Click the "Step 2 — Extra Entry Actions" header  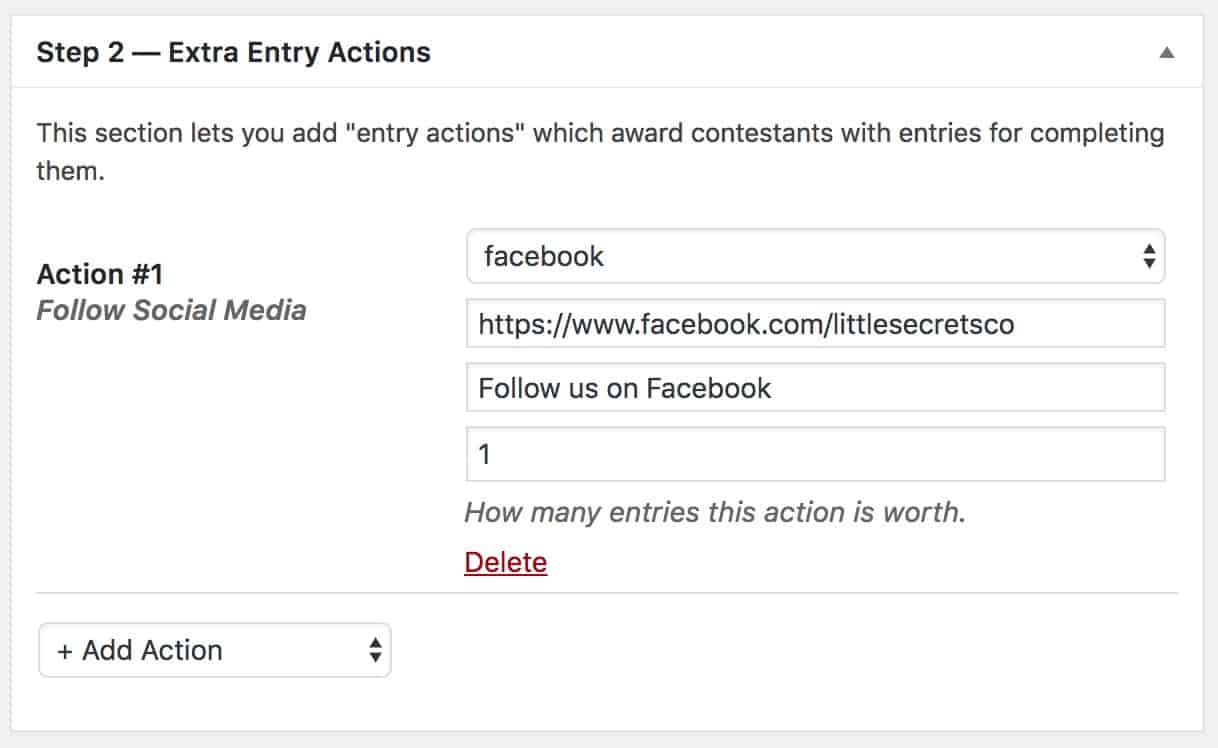233,51
